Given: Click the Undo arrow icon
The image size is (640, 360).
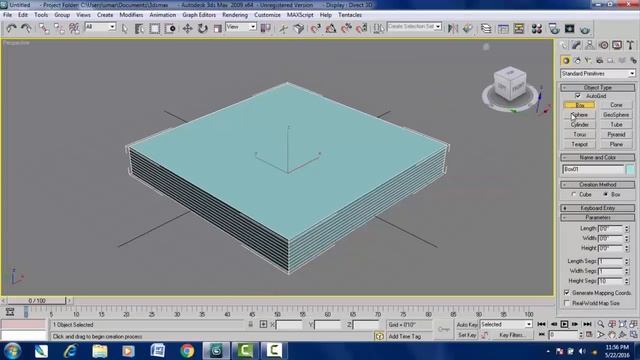Looking at the screenshot, I should click(11, 28).
